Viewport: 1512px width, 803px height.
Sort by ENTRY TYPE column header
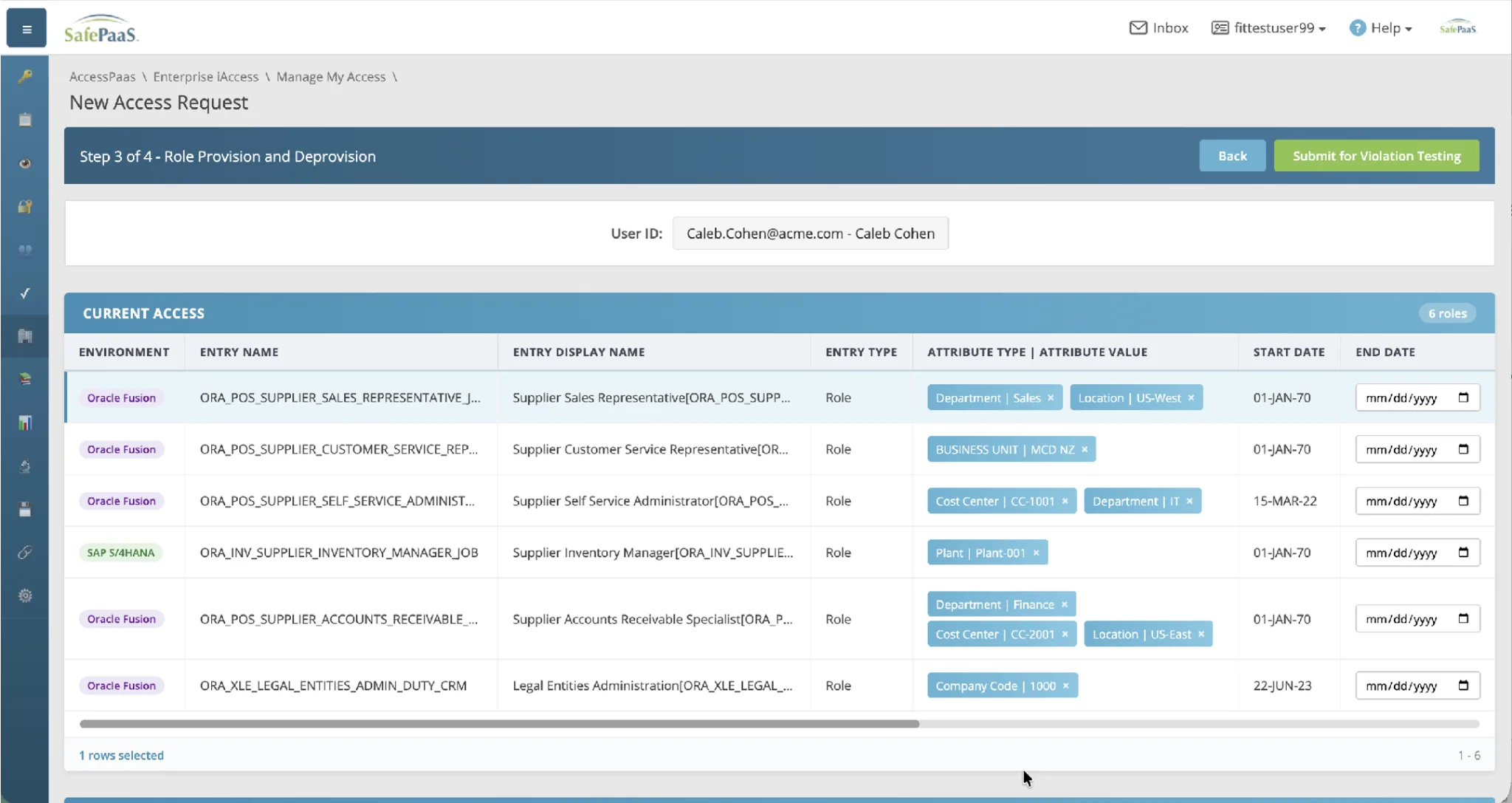(861, 352)
